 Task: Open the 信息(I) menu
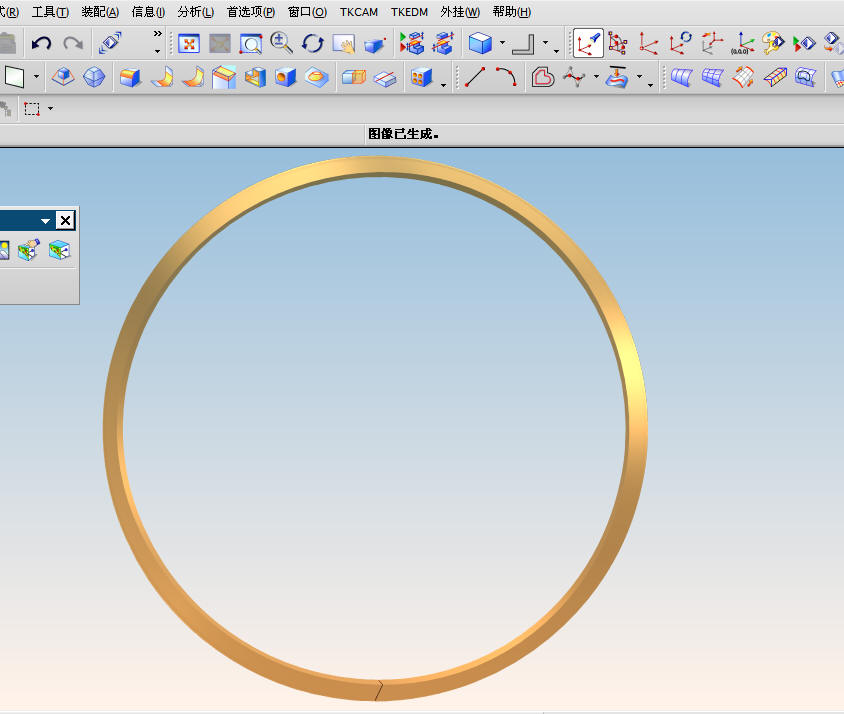[148, 12]
